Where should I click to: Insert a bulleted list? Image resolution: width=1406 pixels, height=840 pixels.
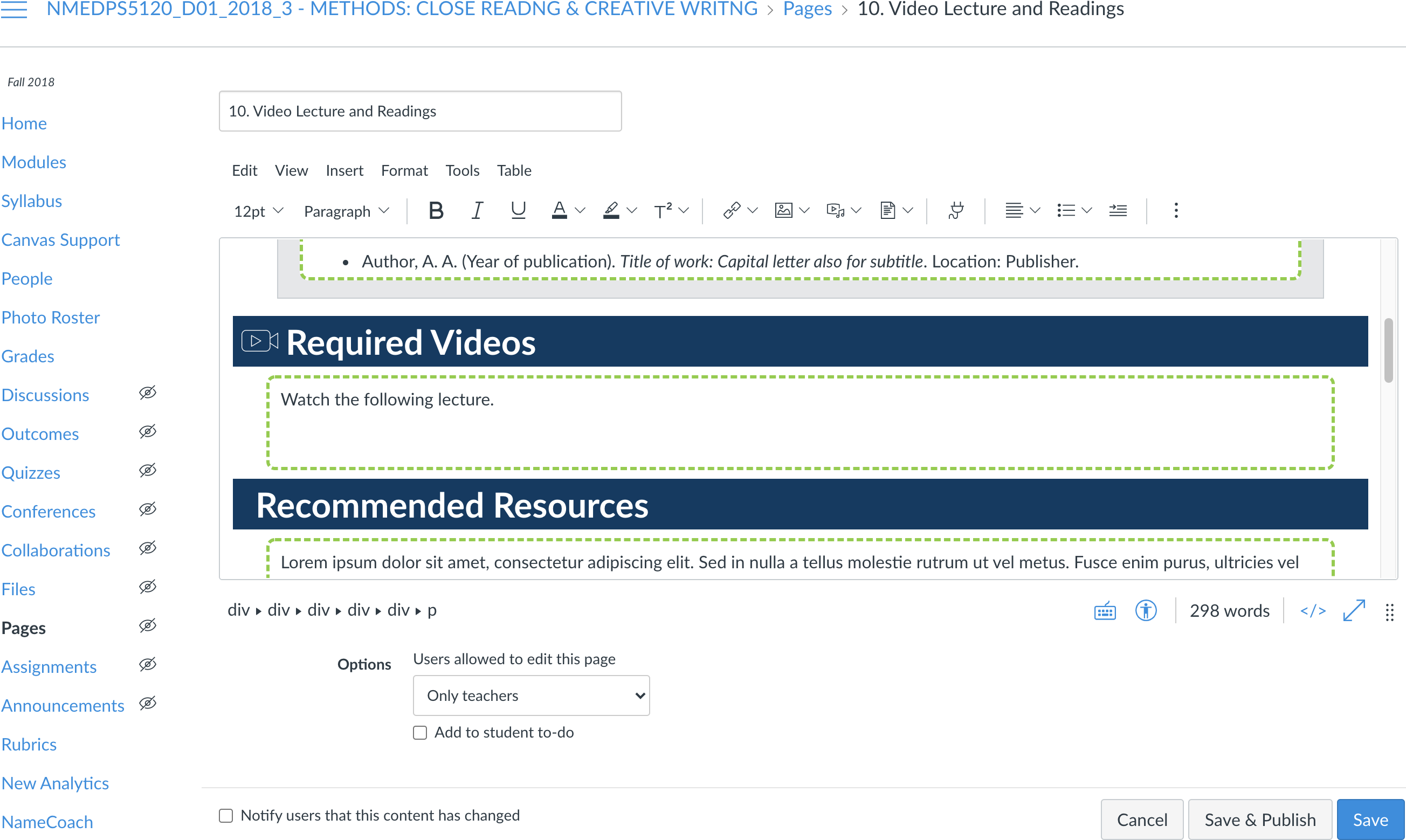(1066, 211)
